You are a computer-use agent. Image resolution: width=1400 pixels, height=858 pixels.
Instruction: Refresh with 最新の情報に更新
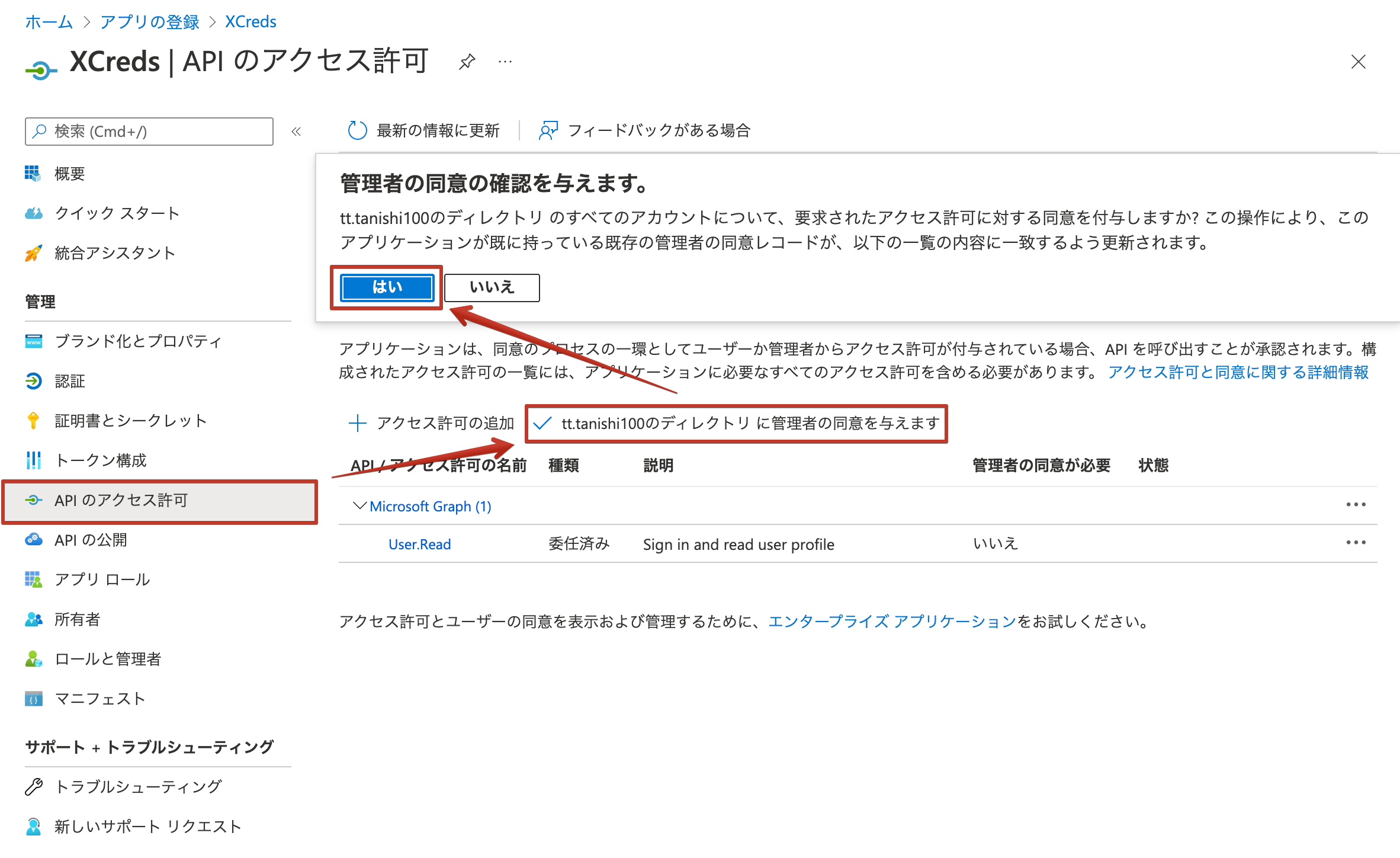(424, 130)
